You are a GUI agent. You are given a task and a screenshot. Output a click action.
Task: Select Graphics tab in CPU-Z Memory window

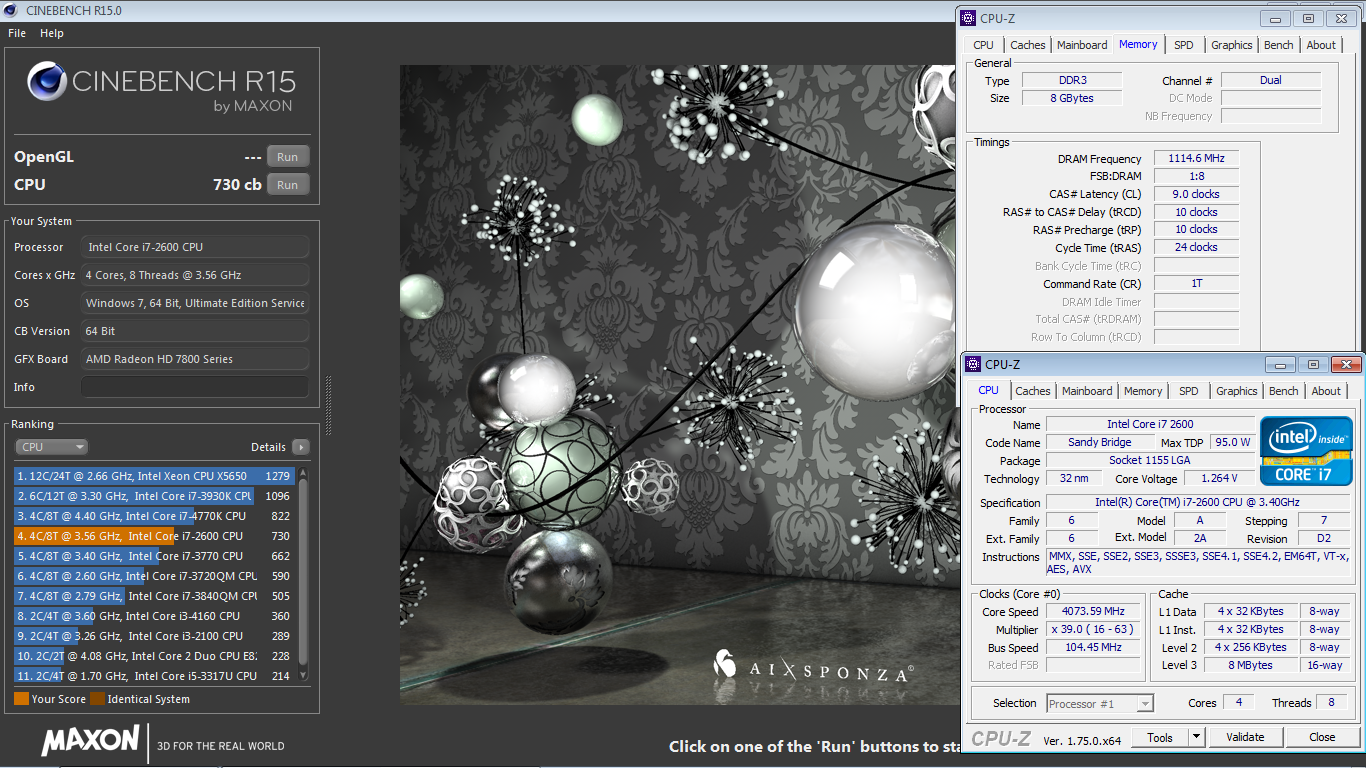point(1232,45)
